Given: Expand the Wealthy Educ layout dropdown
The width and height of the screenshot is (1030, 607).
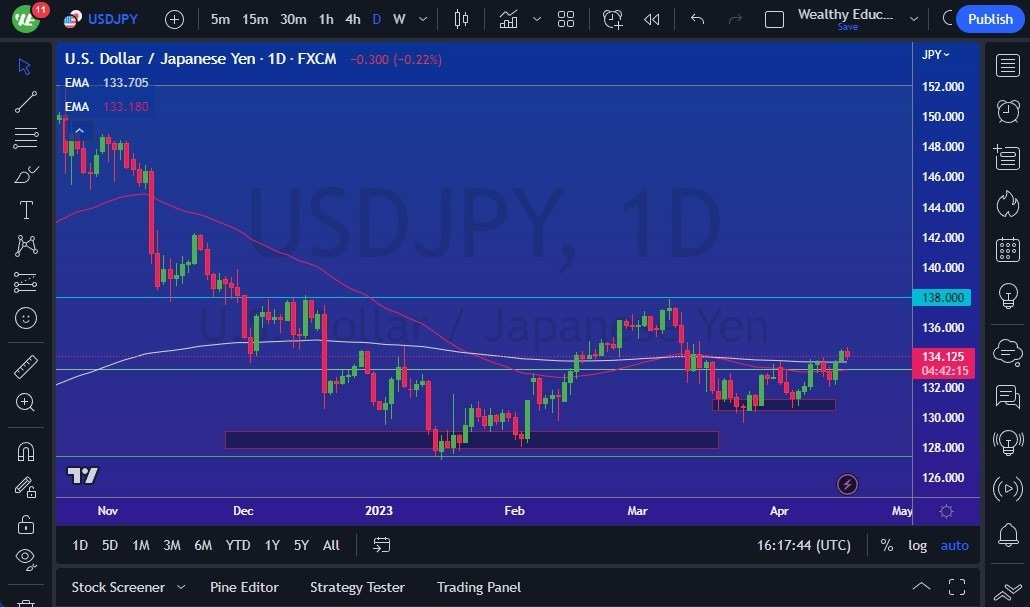Looking at the screenshot, I should [913, 19].
